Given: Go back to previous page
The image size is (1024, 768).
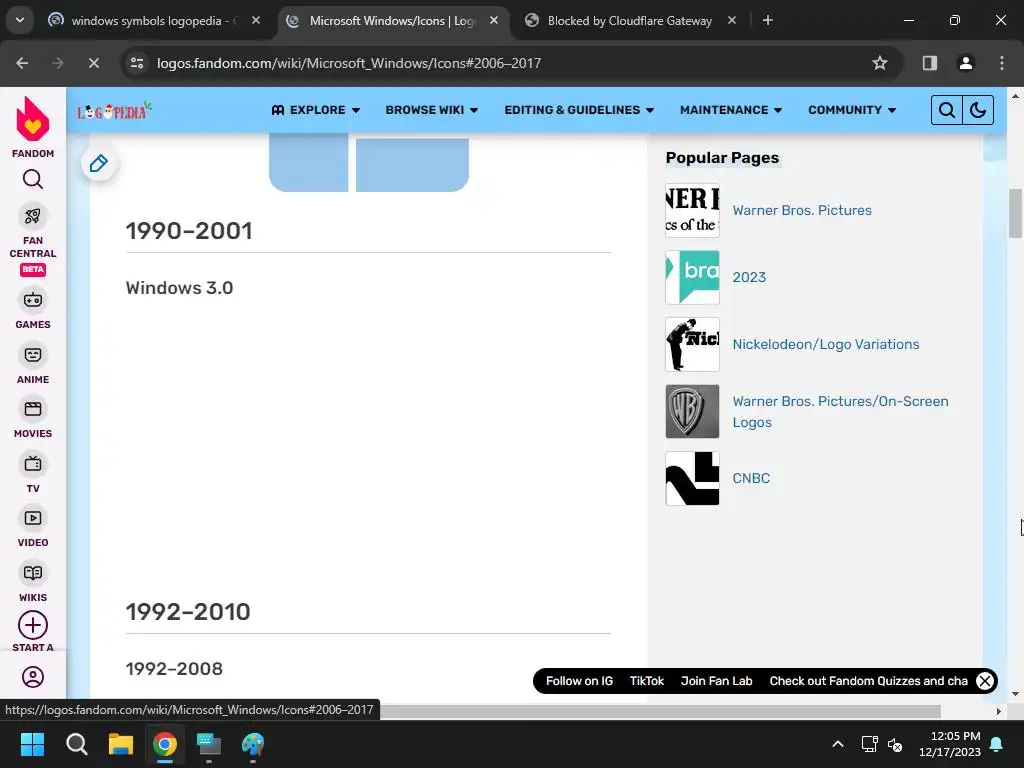Looking at the screenshot, I should (22, 63).
